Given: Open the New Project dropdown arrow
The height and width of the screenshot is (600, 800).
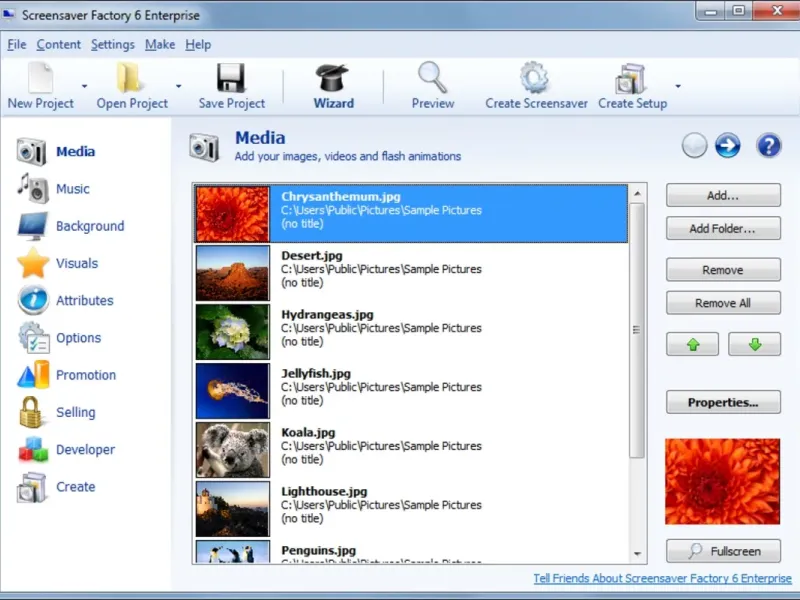Looking at the screenshot, I should click(84, 86).
